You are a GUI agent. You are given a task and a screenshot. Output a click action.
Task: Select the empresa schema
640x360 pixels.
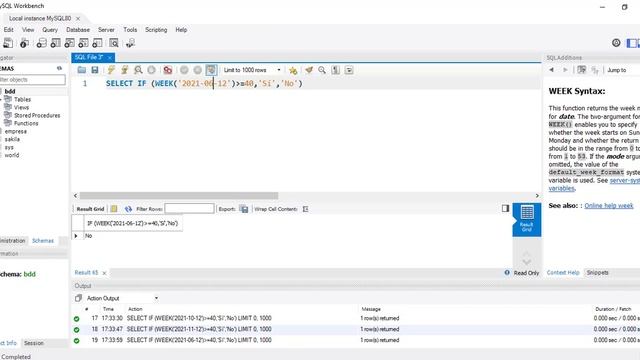pos(16,131)
